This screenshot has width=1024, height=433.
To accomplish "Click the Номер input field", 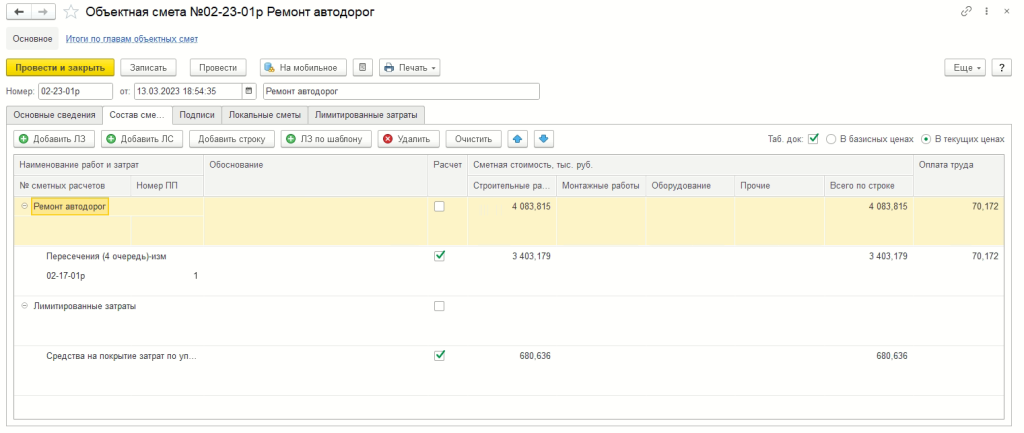I will (x=77, y=91).
